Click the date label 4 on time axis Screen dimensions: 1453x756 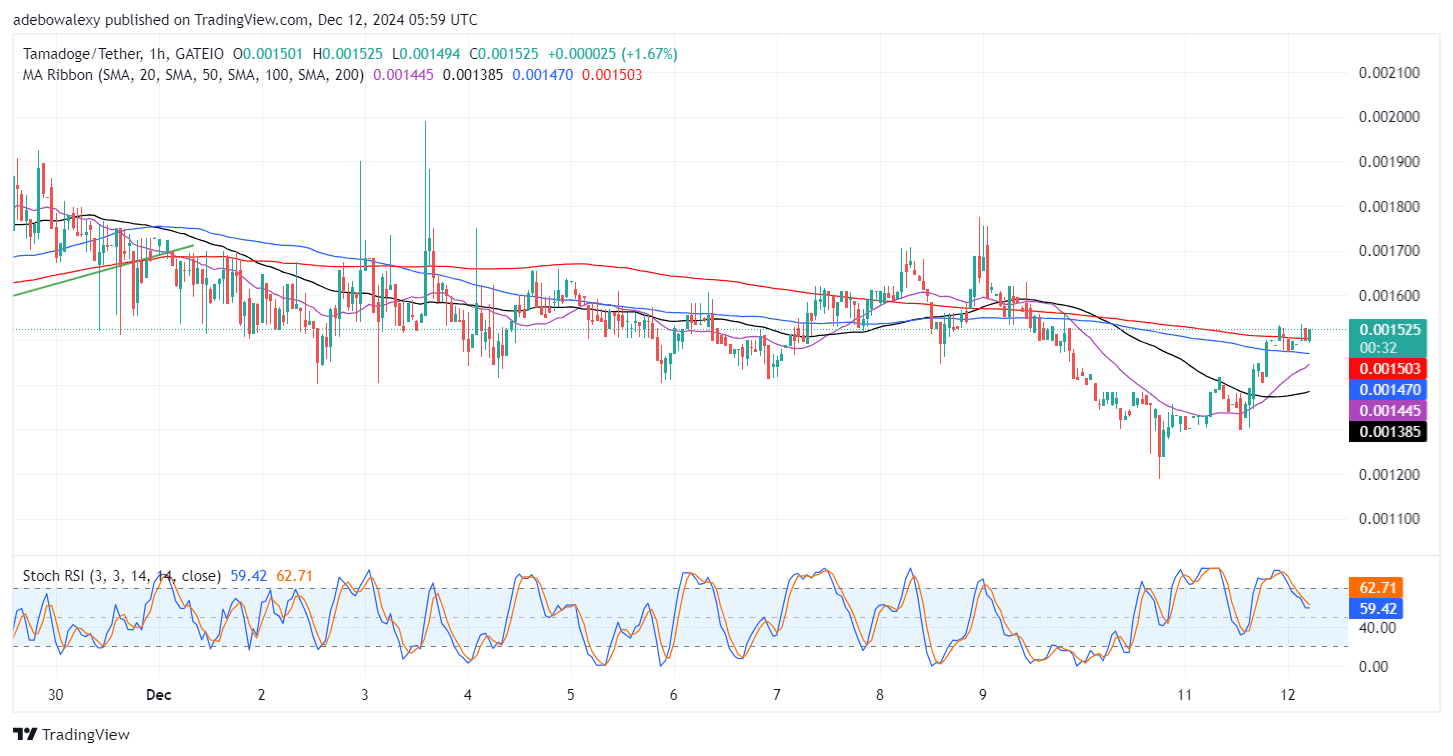pos(468,695)
